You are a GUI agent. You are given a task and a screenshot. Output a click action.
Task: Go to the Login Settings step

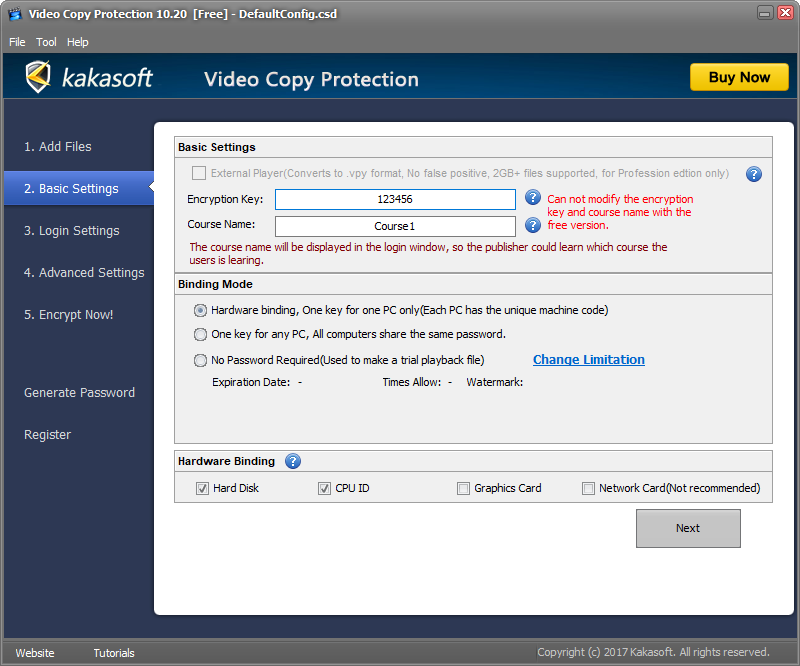(72, 230)
